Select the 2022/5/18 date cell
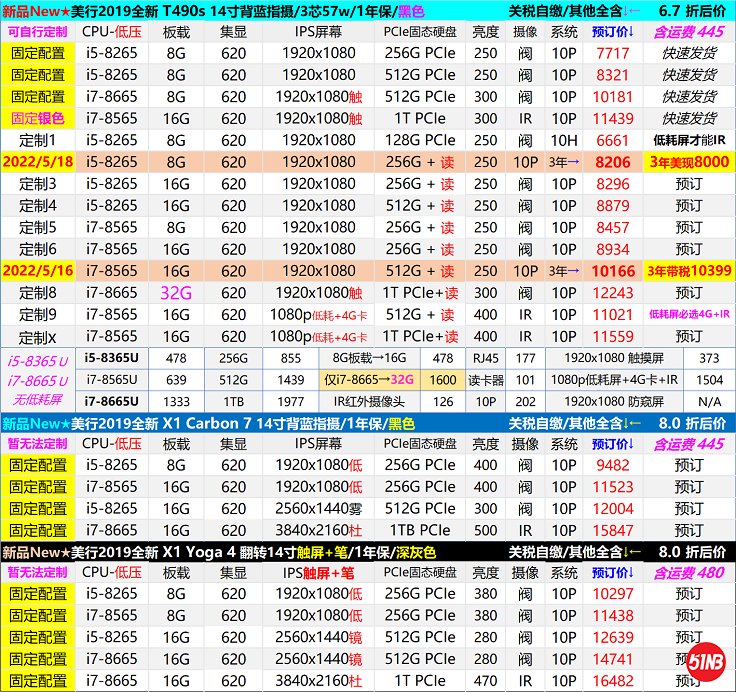736x692 pixels. (x=37, y=162)
